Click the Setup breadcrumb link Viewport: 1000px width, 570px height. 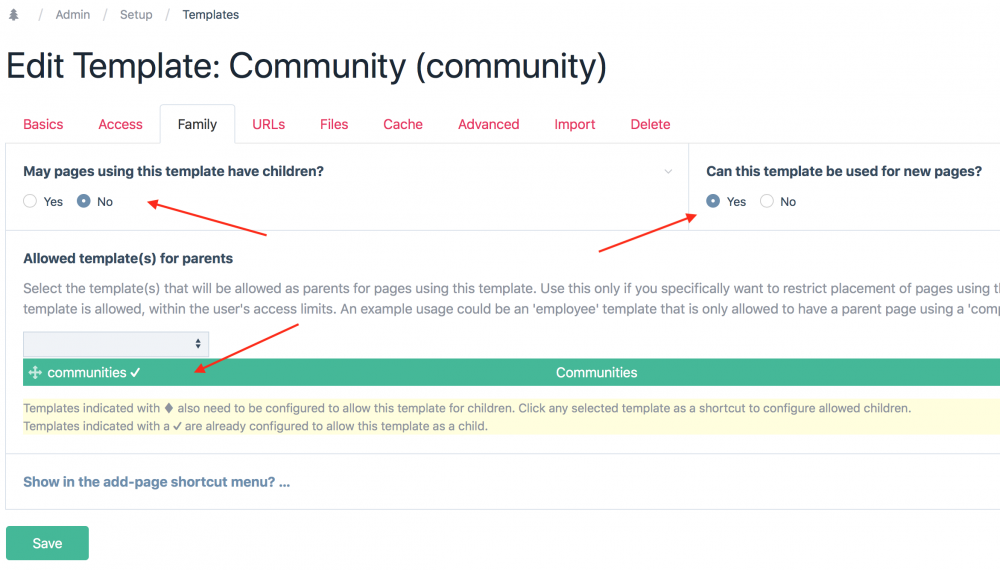point(136,15)
